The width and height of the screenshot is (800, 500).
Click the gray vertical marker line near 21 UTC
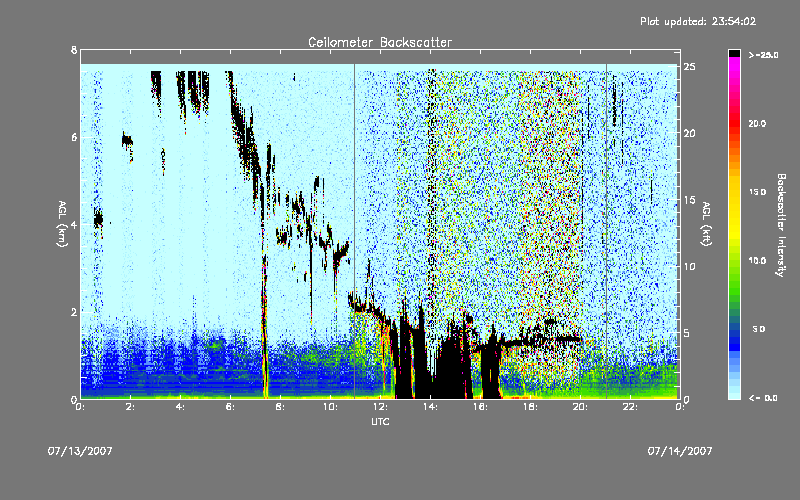pyautogui.click(x=606, y=230)
